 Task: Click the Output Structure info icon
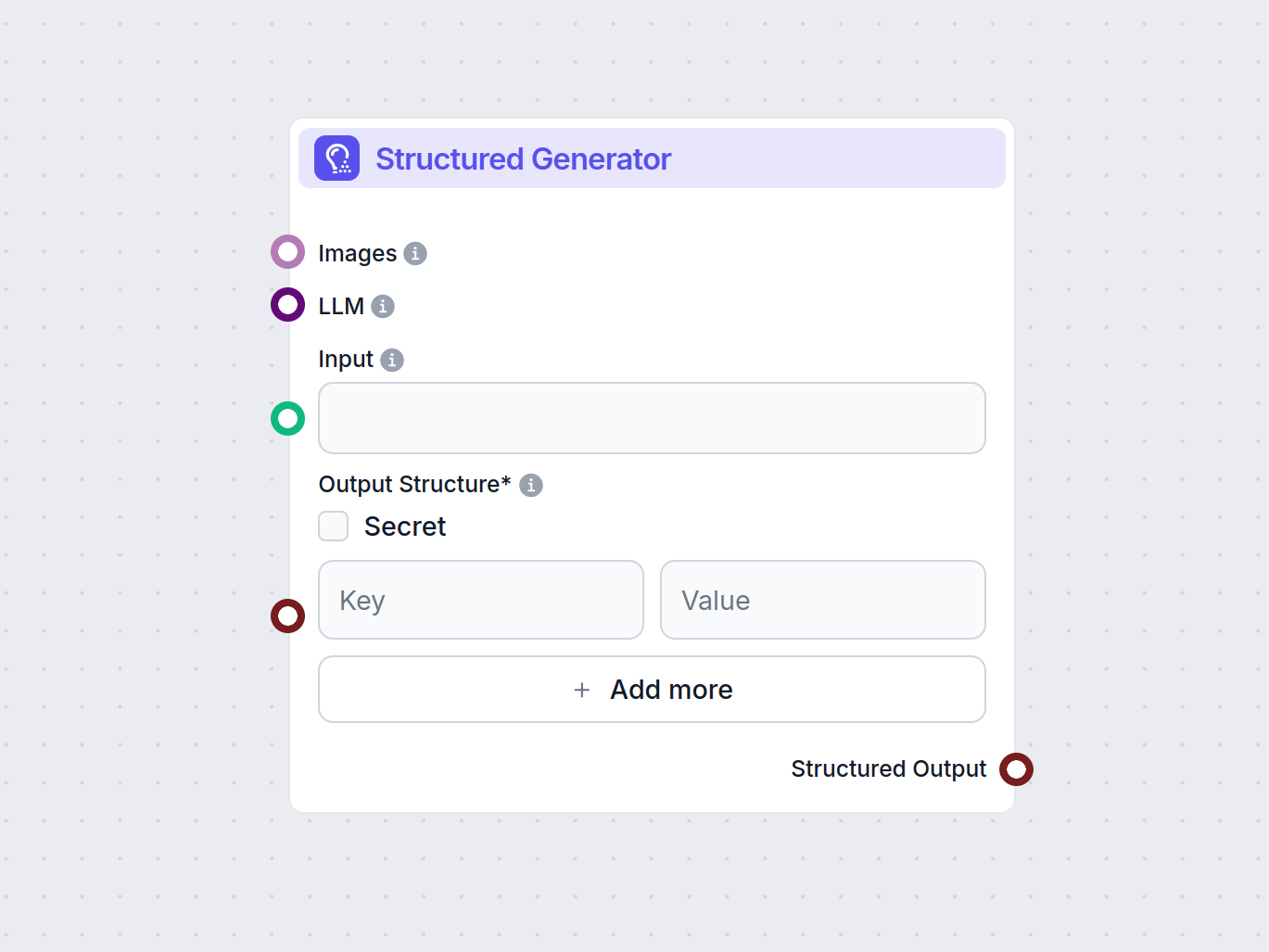[530, 484]
